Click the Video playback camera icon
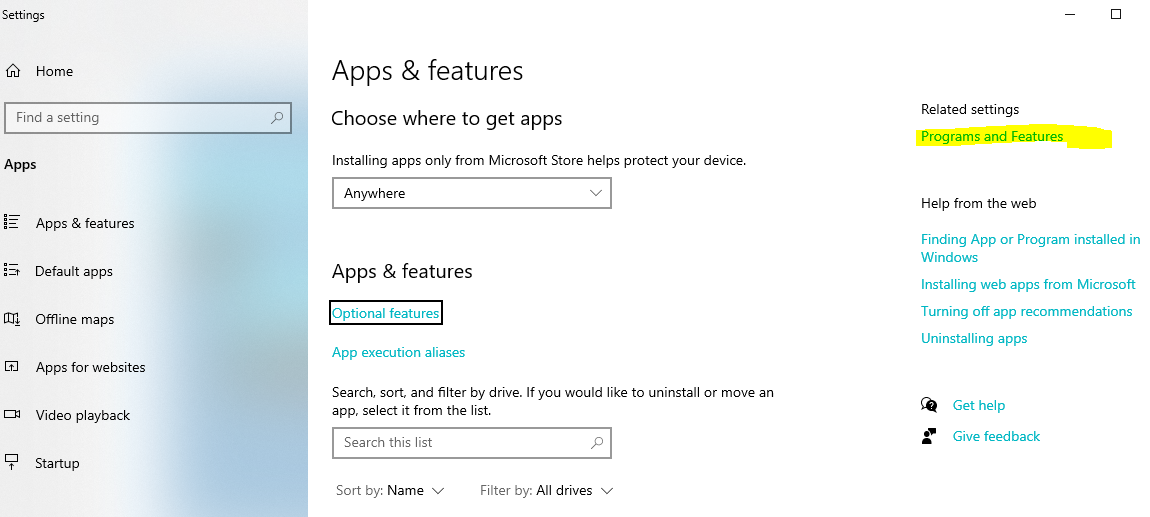Viewport: 1150px width, 517px height. [x=12, y=415]
